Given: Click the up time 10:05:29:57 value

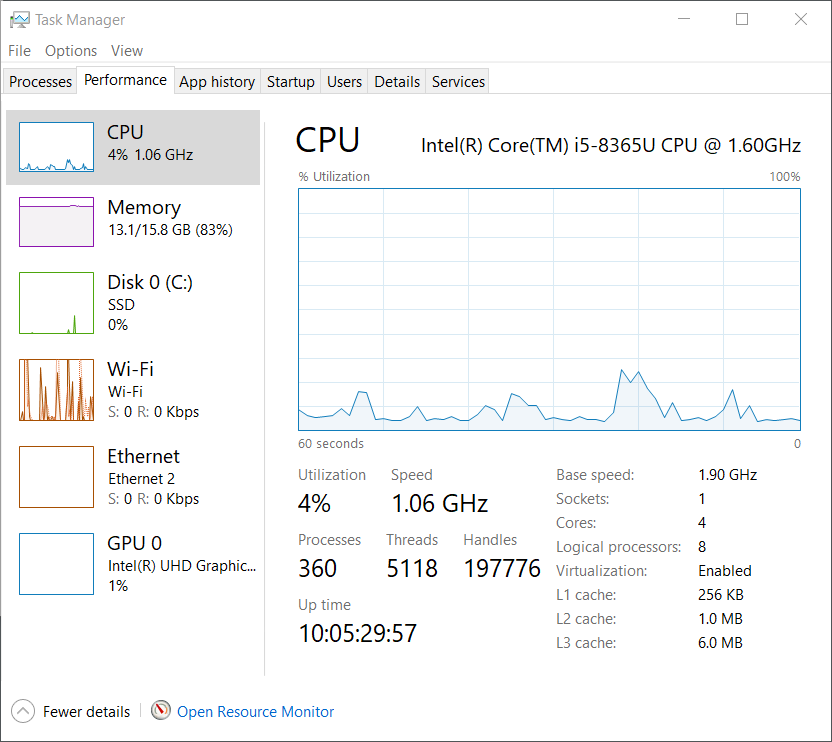Looking at the screenshot, I should 358,633.
